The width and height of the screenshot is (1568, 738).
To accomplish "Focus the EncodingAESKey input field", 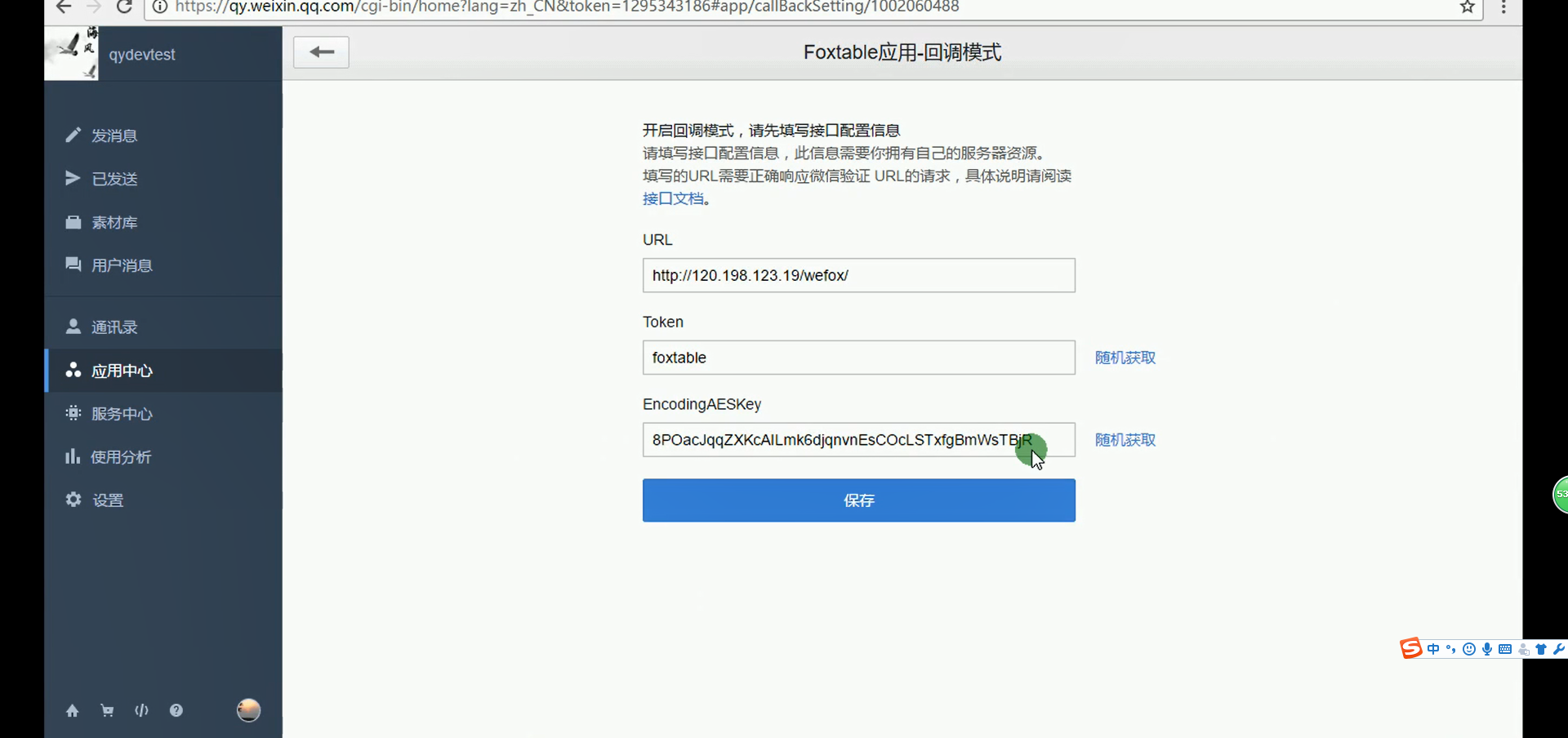I will point(858,440).
